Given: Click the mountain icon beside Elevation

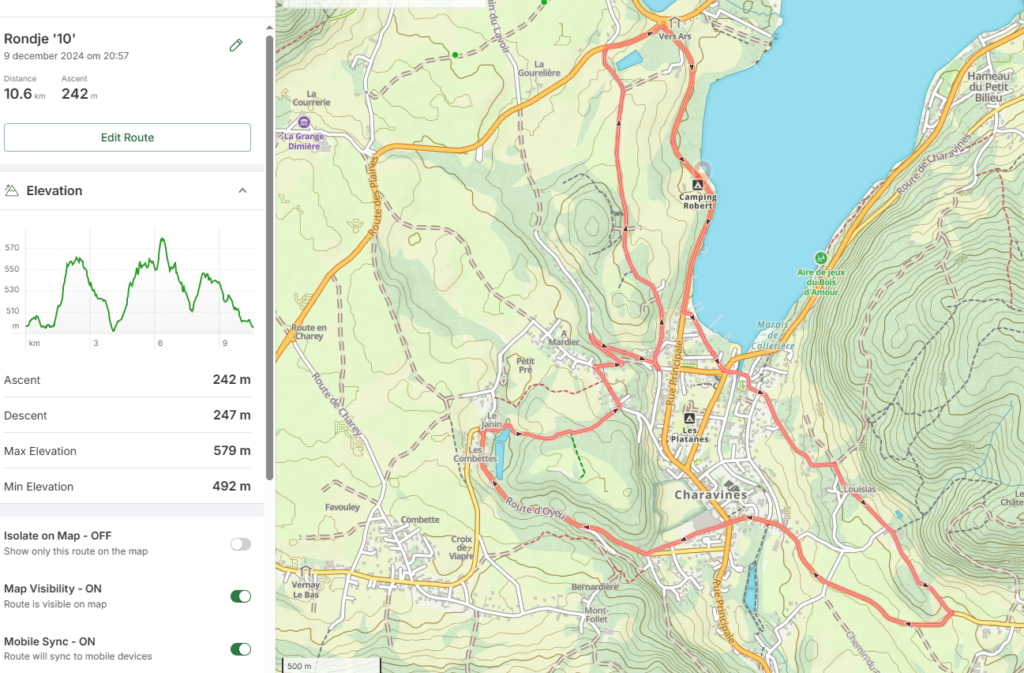Looking at the screenshot, I should point(13,190).
